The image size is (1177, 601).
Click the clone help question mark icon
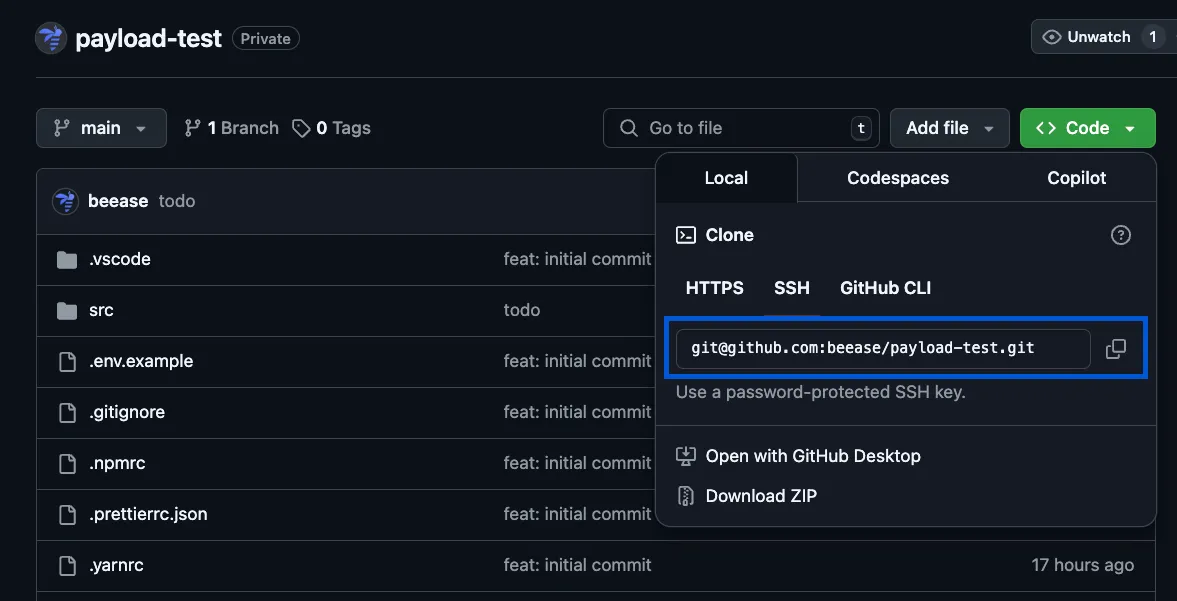1120,234
